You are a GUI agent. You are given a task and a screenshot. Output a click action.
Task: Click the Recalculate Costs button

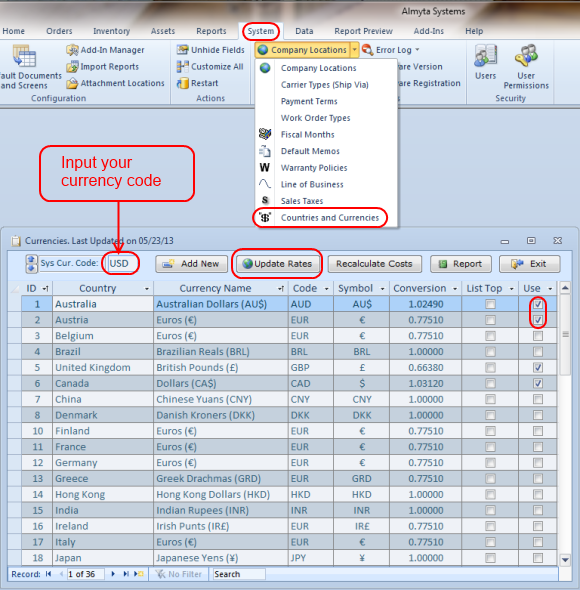point(374,264)
